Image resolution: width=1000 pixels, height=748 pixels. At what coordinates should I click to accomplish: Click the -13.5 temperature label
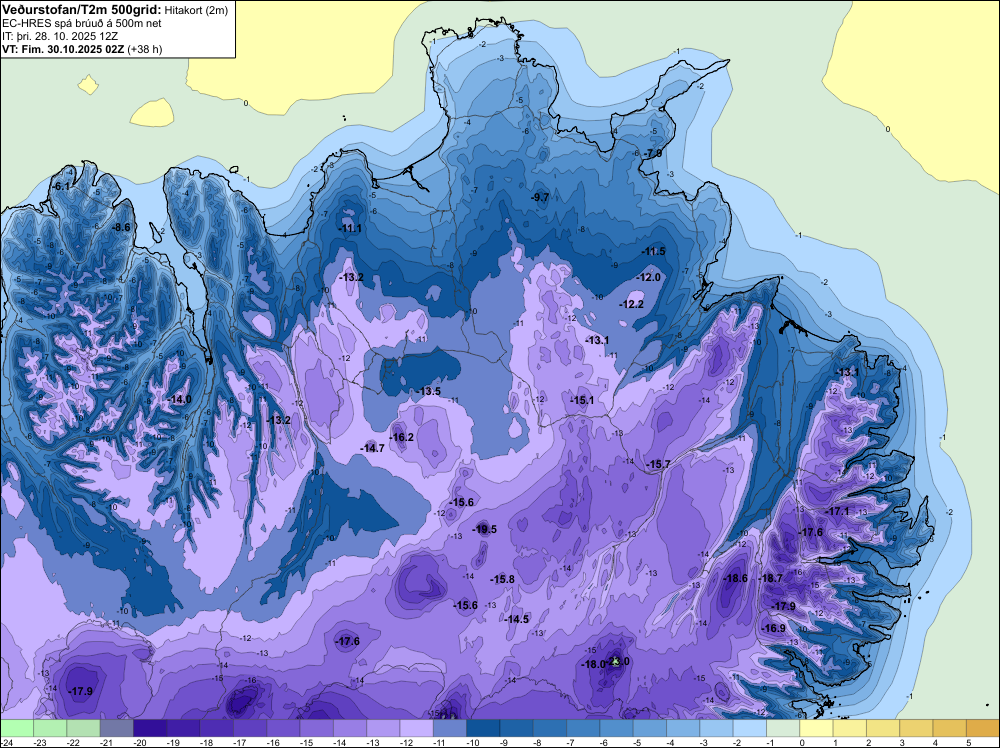tap(429, 391)
